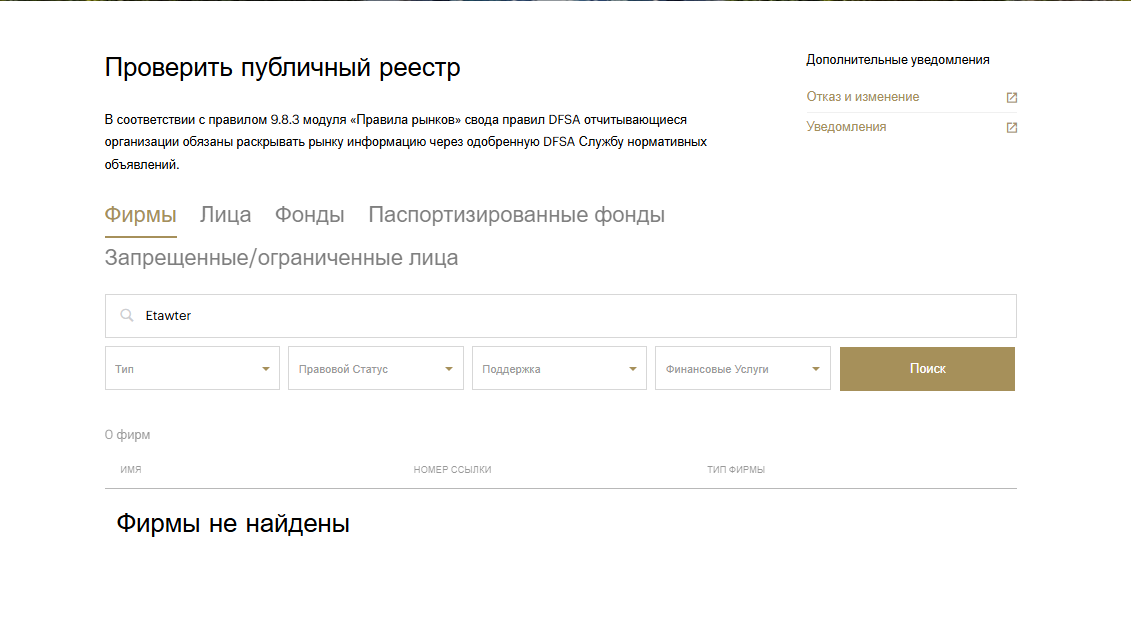Open external link icon next to Уведомления
This screenshot has height=619, width=1131.
tap(1011, 128)
